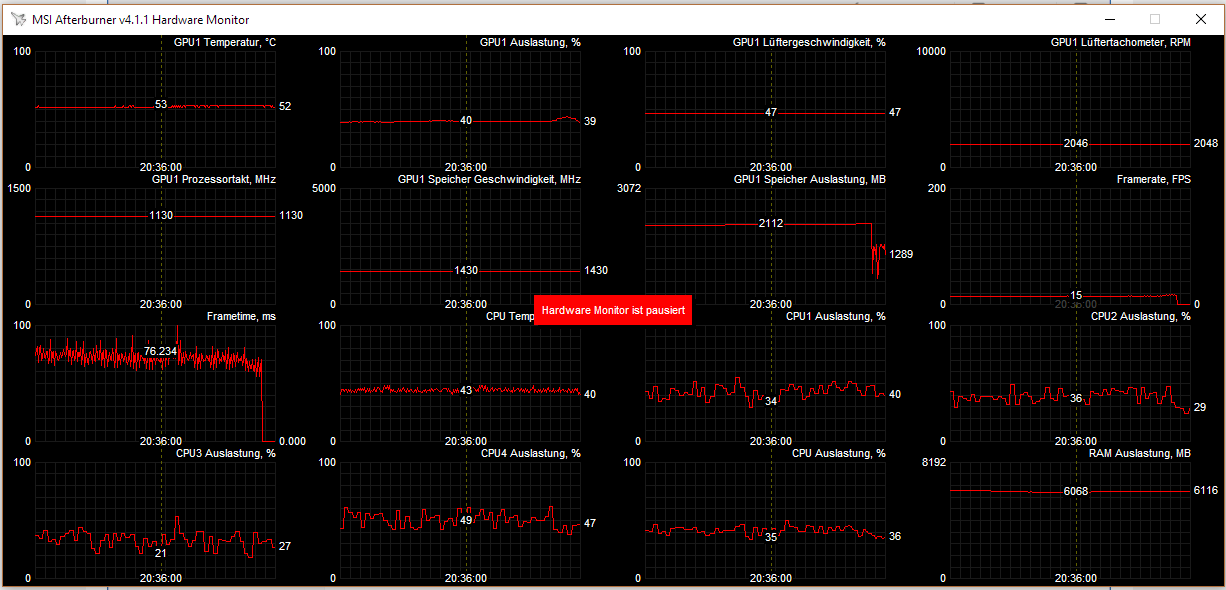Click the current memory usage value 1289

901,254
